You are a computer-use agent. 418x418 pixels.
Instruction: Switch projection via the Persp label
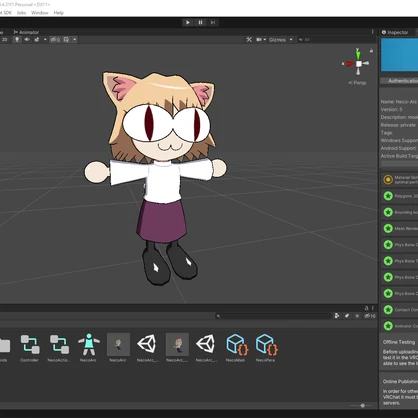click(x=358, y=83)
